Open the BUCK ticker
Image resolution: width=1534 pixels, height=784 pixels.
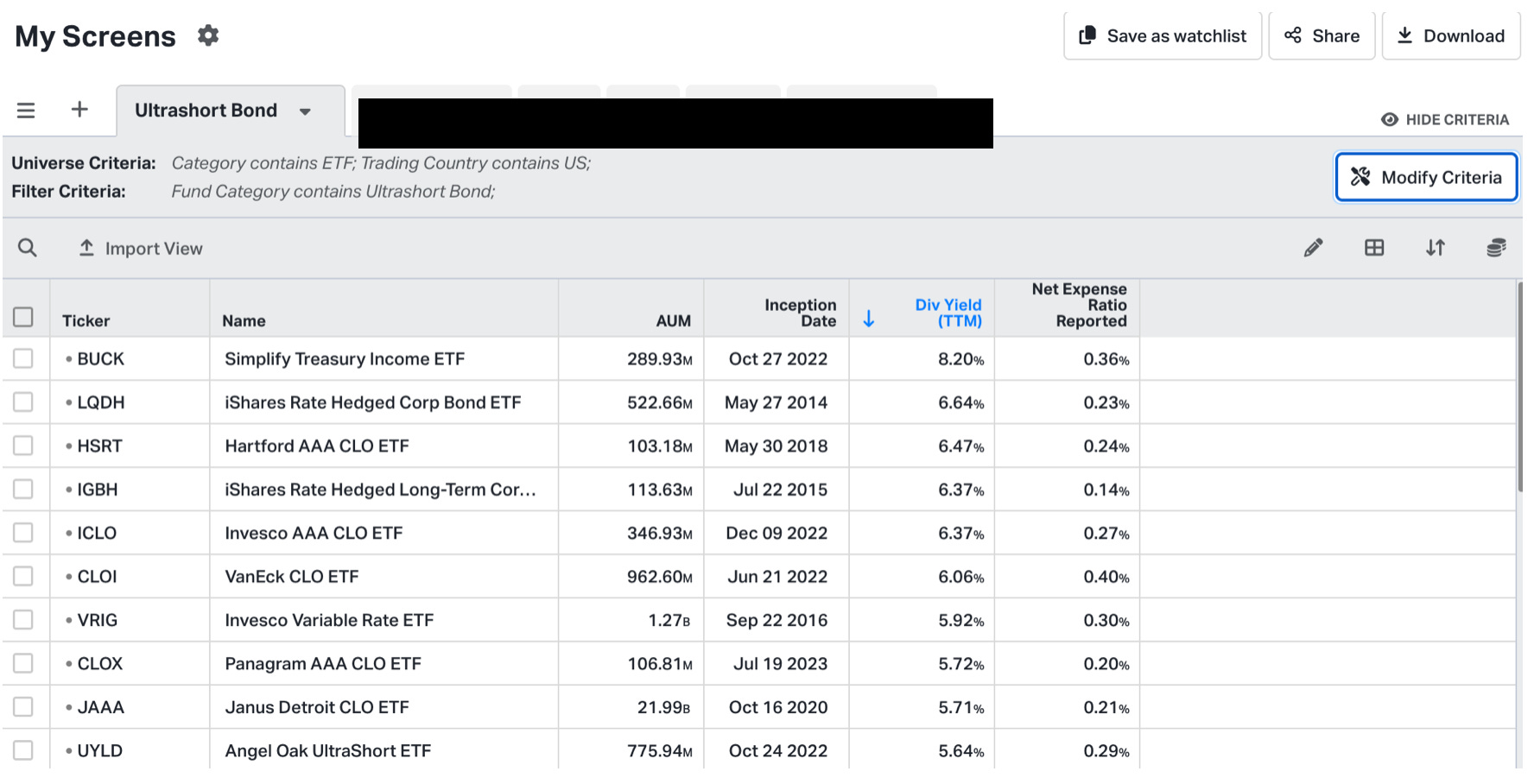[x=100, y=358]
